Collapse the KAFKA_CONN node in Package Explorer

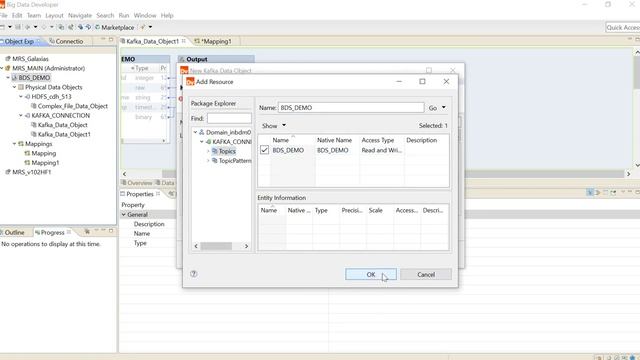(x=202, y=142)
